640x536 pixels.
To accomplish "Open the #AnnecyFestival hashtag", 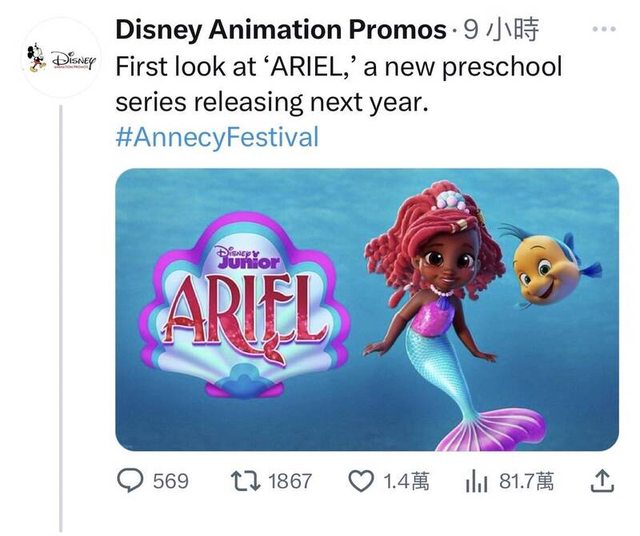I will click(217, 137).
